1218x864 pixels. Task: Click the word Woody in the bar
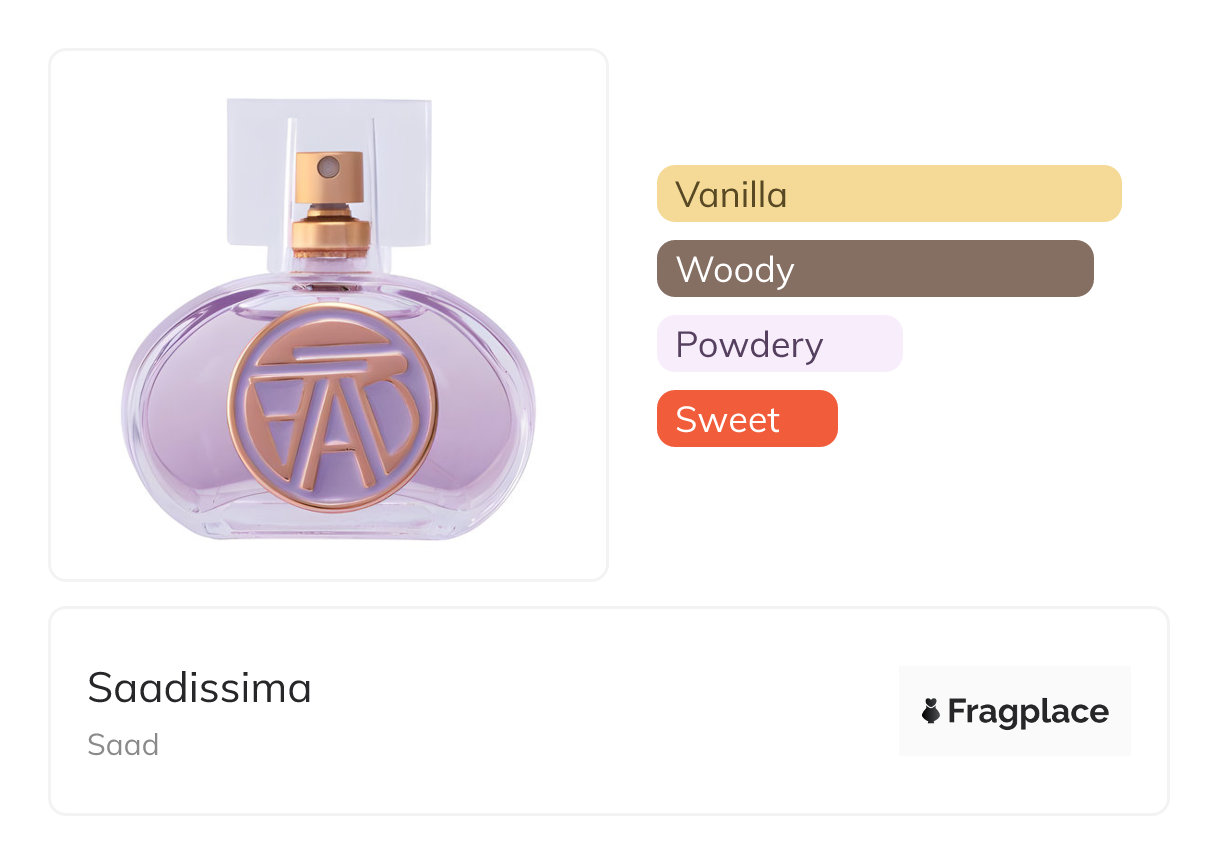coord(735,269)
